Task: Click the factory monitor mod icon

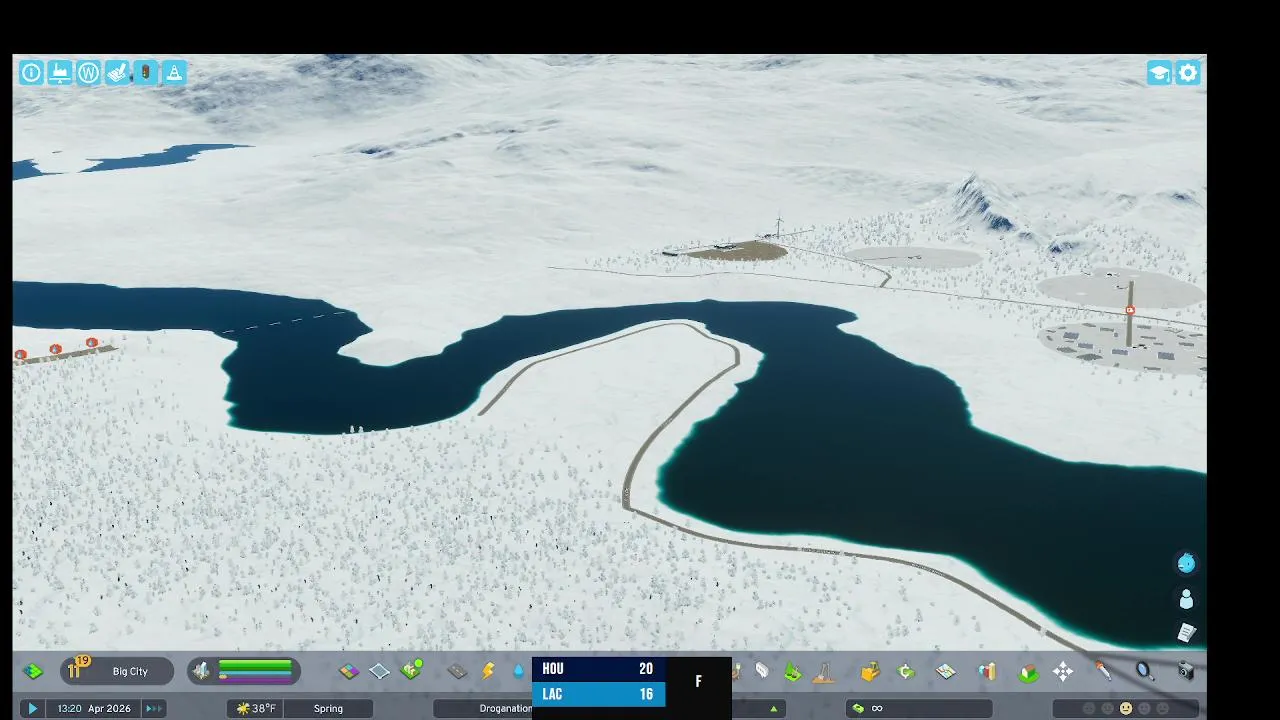Action: [60, 72]
